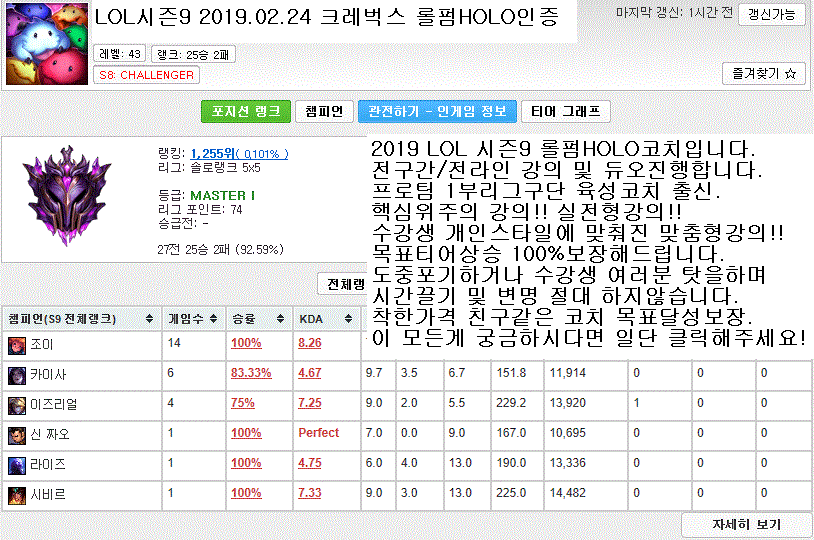Click the 리그 포인트: 74 text
Viewport: 814px width, 540px height.
(x=200, y=210)
